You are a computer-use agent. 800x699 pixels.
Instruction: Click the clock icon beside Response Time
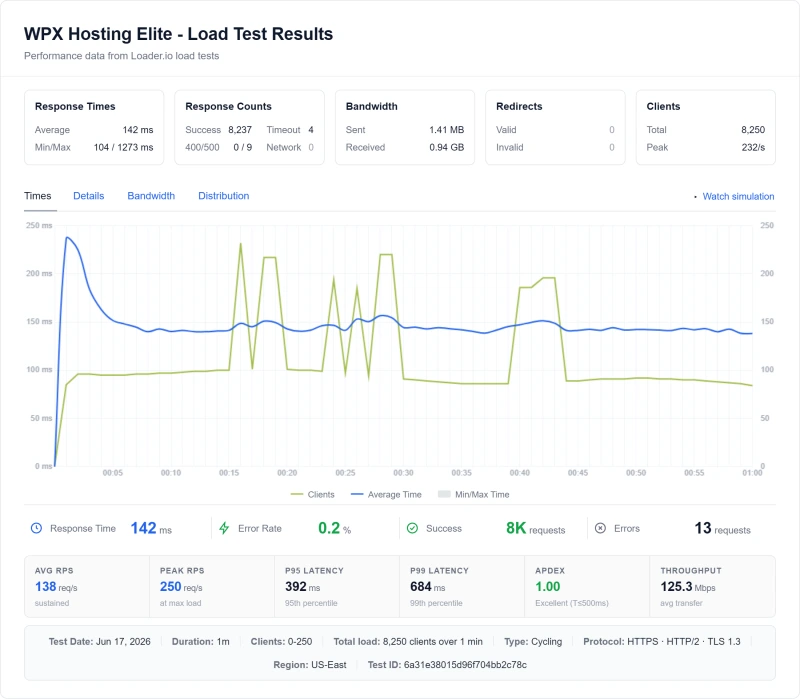click(x=36, y=528)
